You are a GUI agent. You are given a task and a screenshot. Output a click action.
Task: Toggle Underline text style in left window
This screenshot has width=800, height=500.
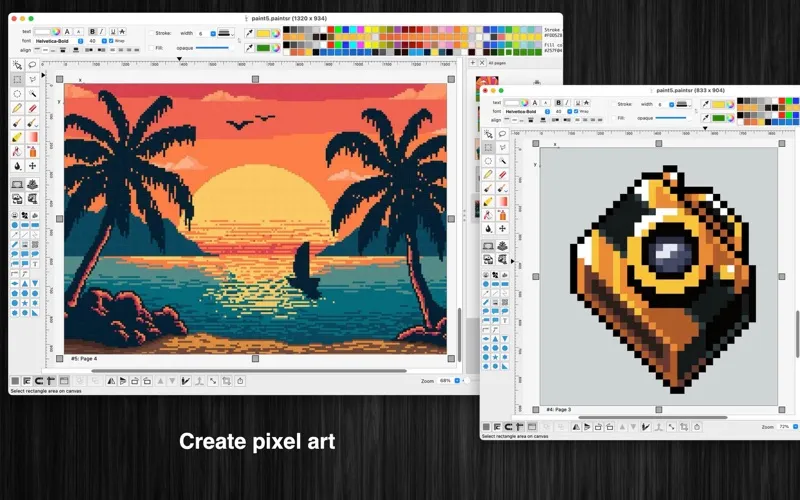coord(113,32)
